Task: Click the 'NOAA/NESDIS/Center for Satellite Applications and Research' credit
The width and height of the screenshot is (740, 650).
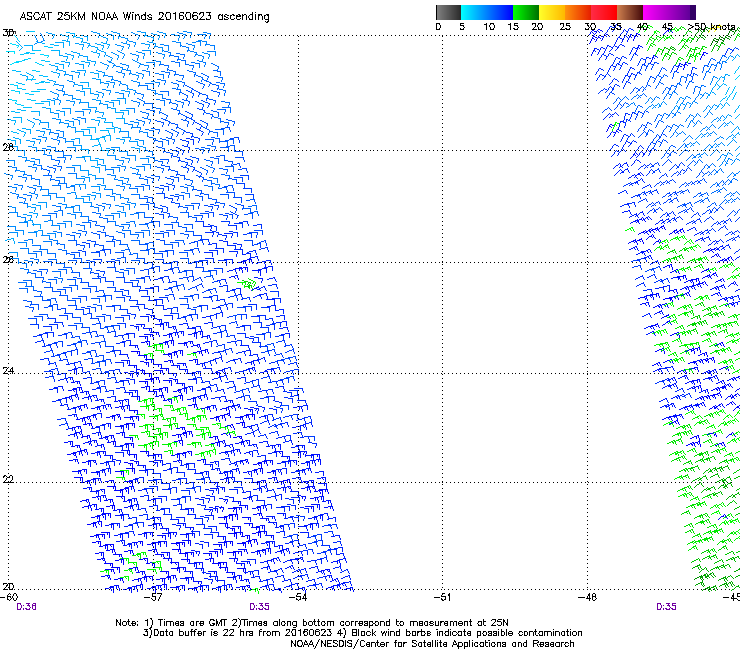Action: [432, 644]
